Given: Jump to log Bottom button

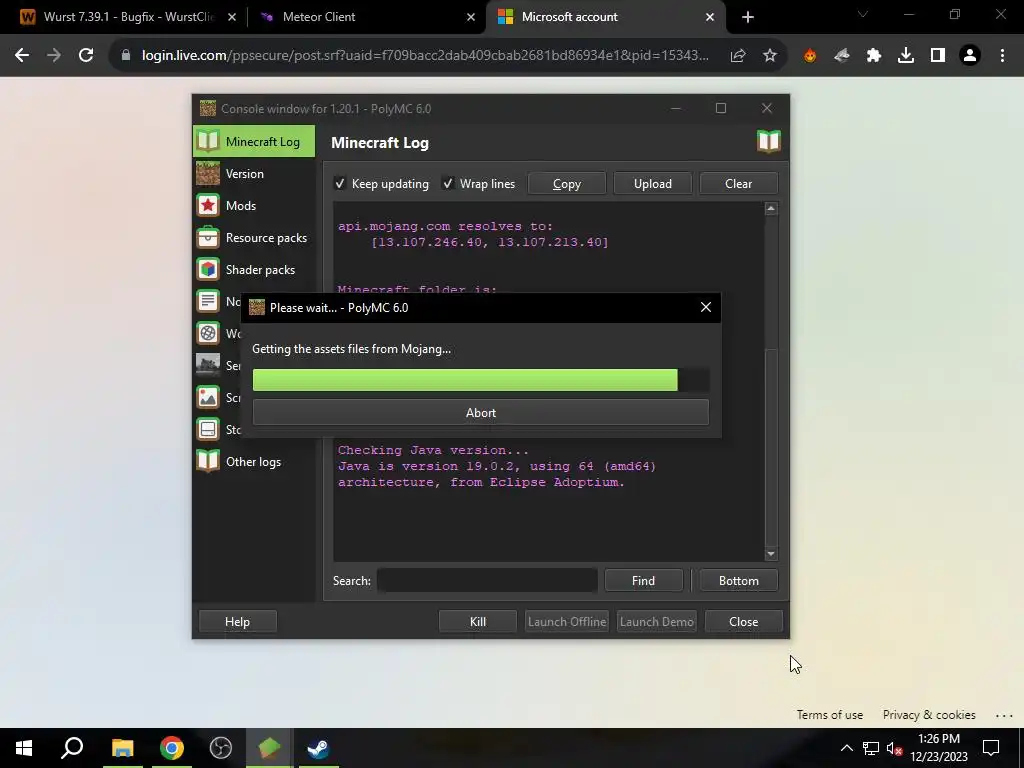Looking at the screenshot, I should click(x=739, y=581).
